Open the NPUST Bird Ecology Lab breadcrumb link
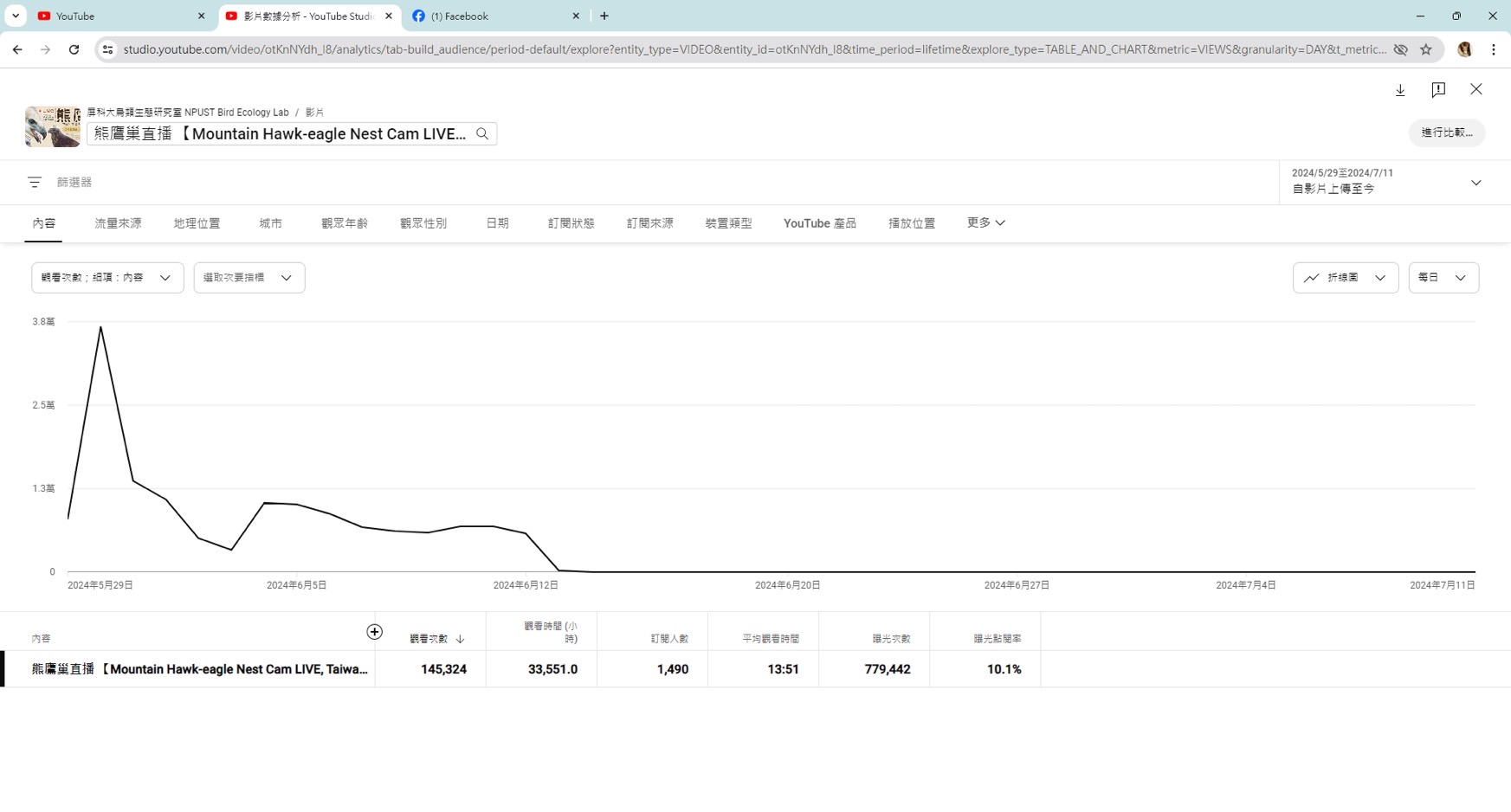 pyautogui.click(x=188, y=113)
